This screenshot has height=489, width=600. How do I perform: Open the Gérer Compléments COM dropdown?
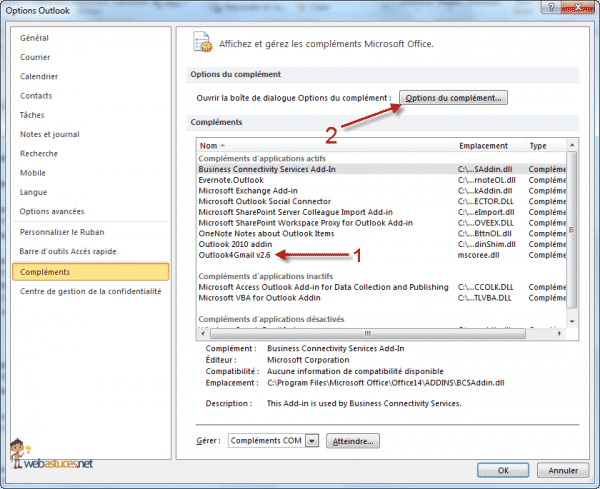(x=312, y=441)
